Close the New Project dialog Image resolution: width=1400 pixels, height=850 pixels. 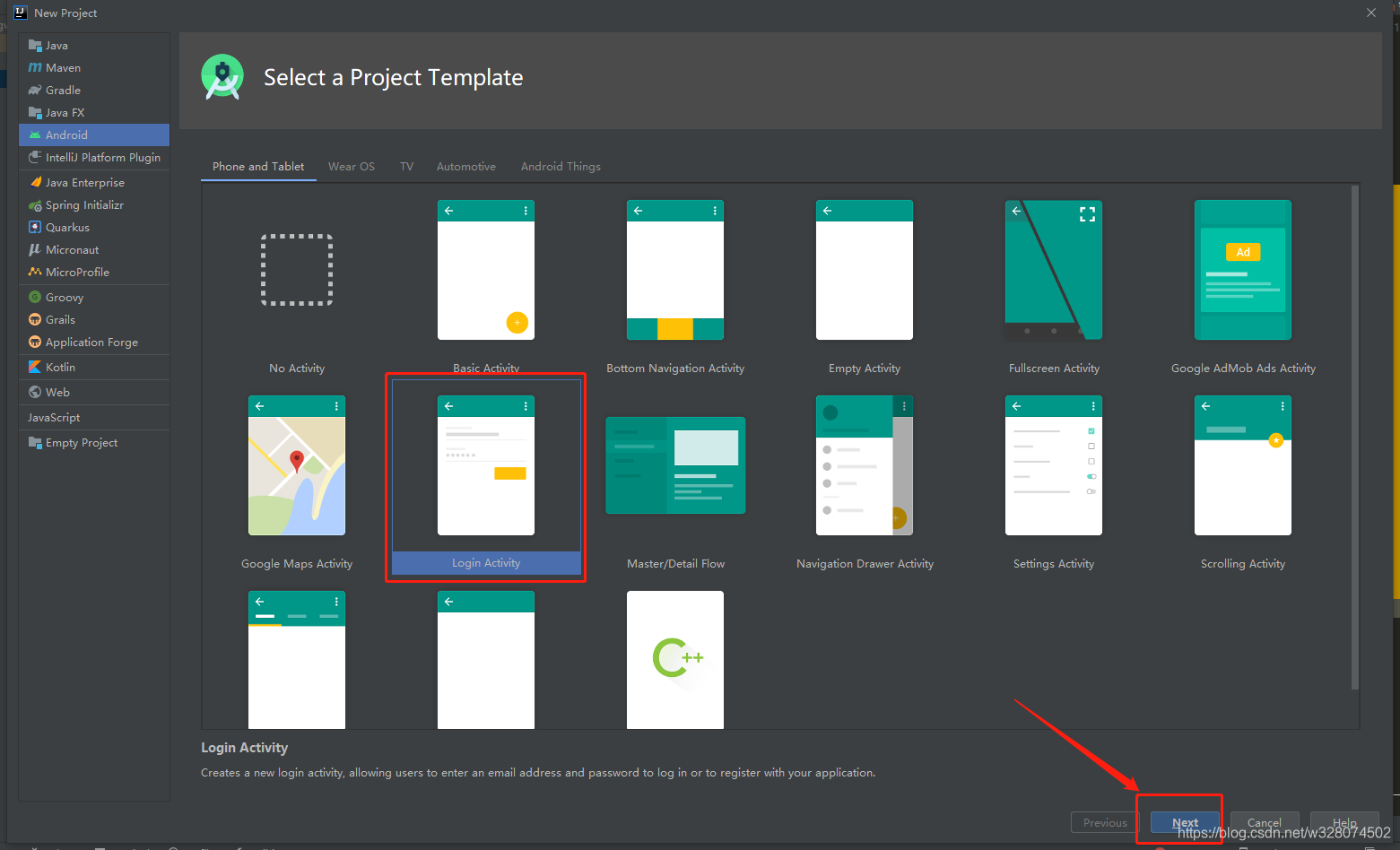pos(1371,13)
